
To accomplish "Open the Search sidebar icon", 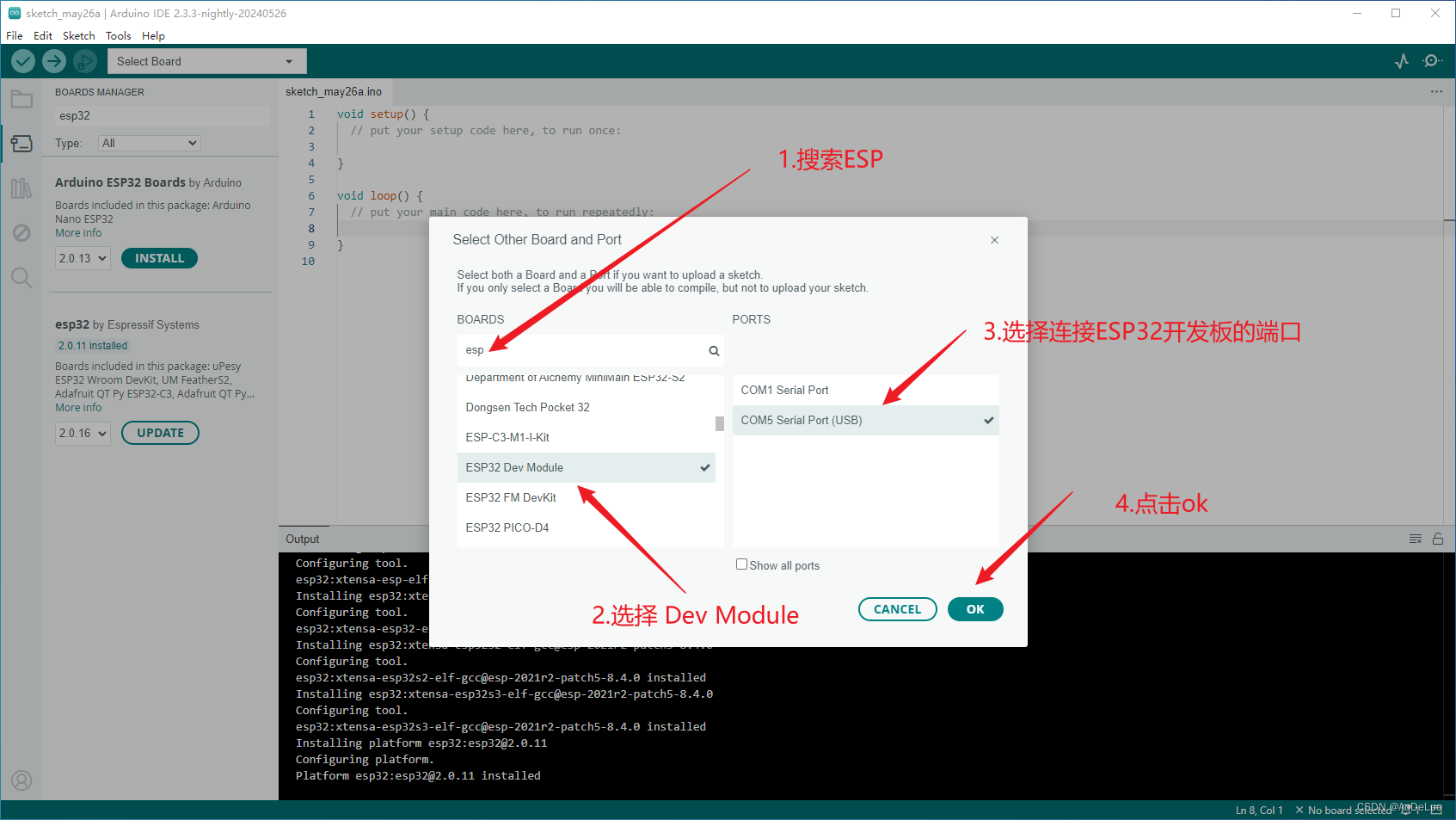I will click(x=22, y=277).
